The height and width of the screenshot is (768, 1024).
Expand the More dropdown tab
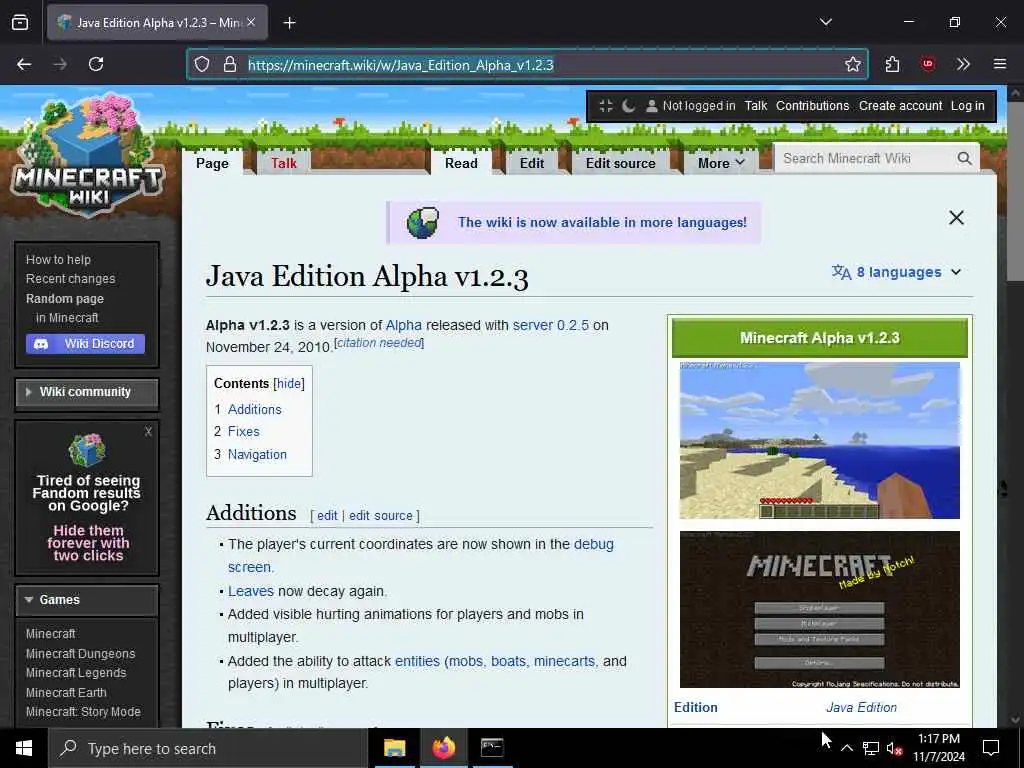point(721,163)
